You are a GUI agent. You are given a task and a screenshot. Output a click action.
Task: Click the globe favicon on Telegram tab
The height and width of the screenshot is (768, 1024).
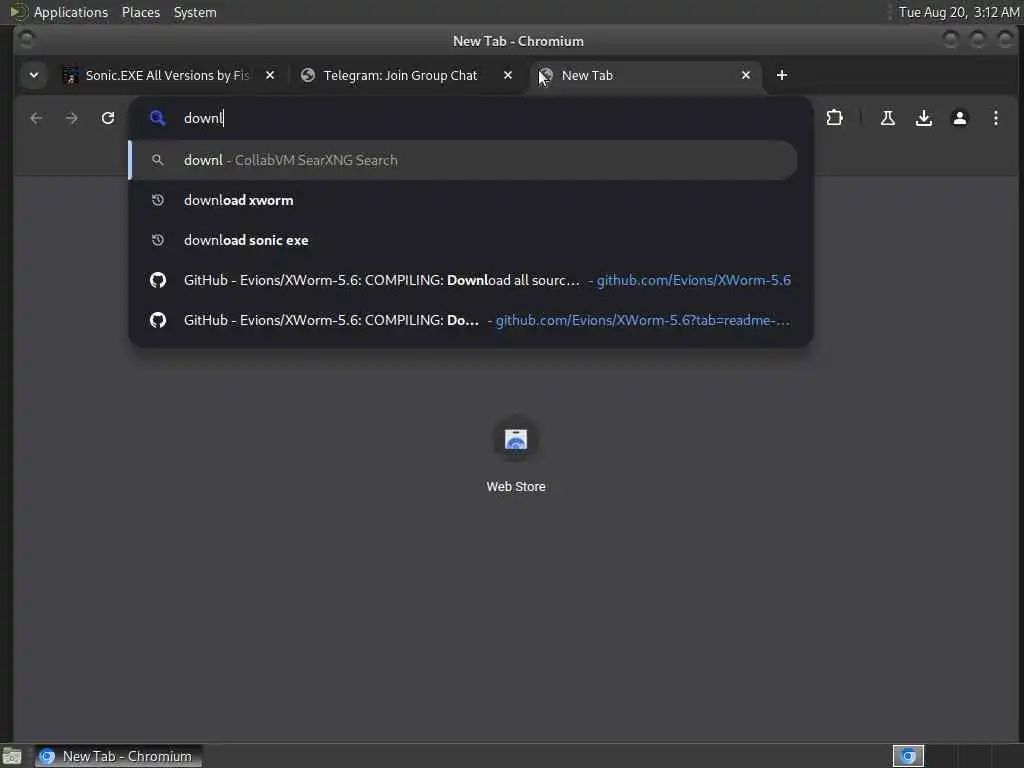(308, 75)
